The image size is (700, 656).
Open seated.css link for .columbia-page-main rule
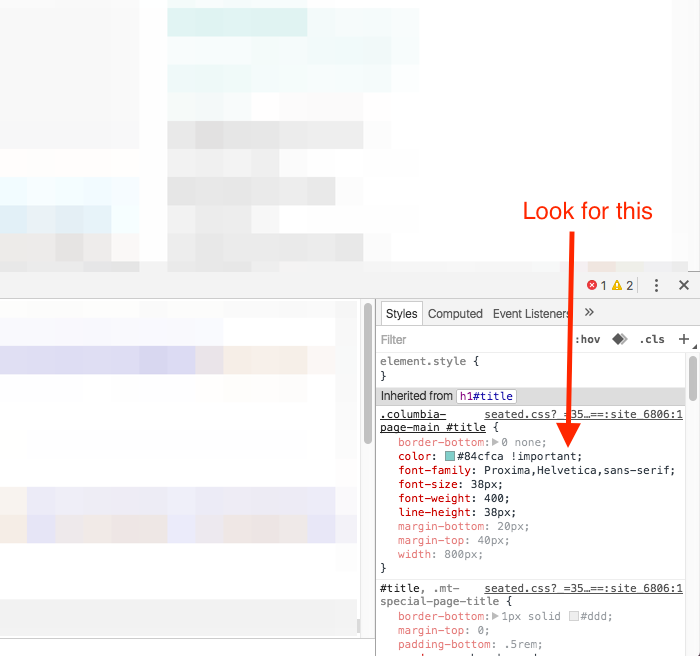(582, 414)
